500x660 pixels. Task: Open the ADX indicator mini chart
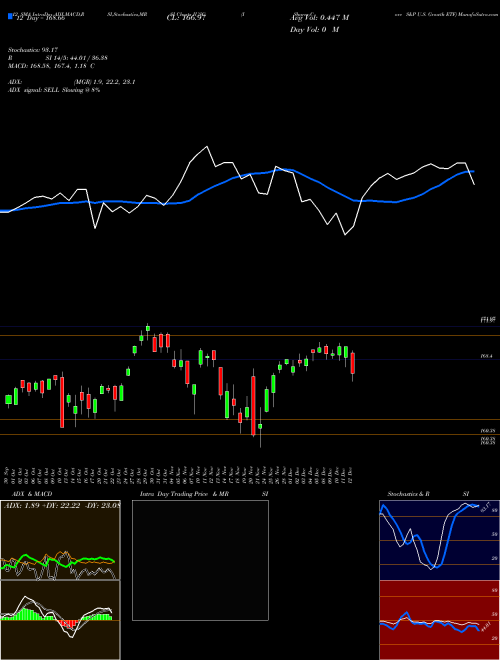[60, 540]
